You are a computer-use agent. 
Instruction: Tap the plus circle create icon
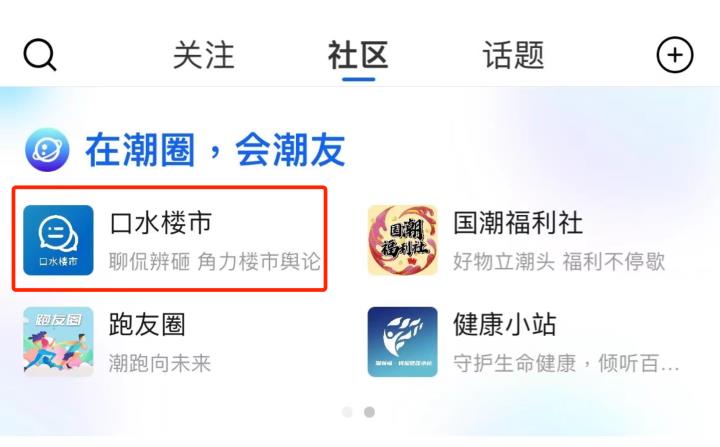[x=675, y=55]
